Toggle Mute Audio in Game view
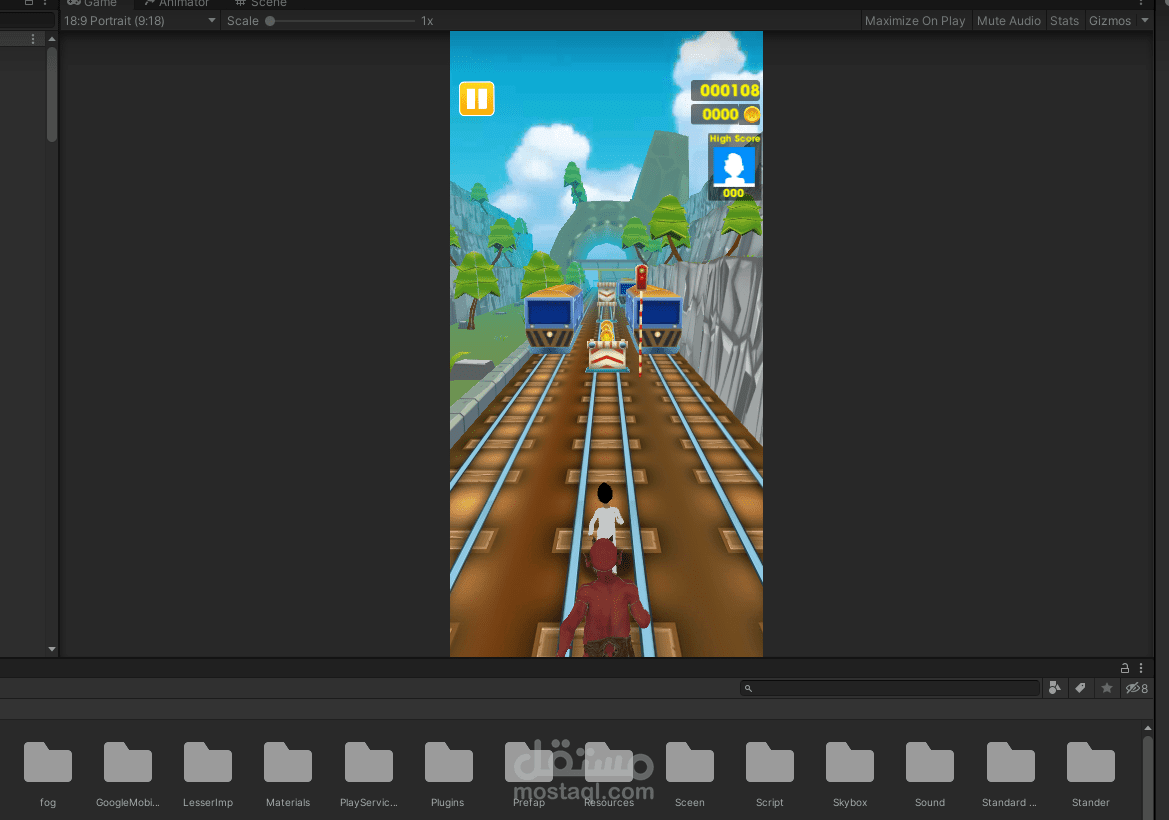This screenshot has width=1169, height=820. (1009, 21)
